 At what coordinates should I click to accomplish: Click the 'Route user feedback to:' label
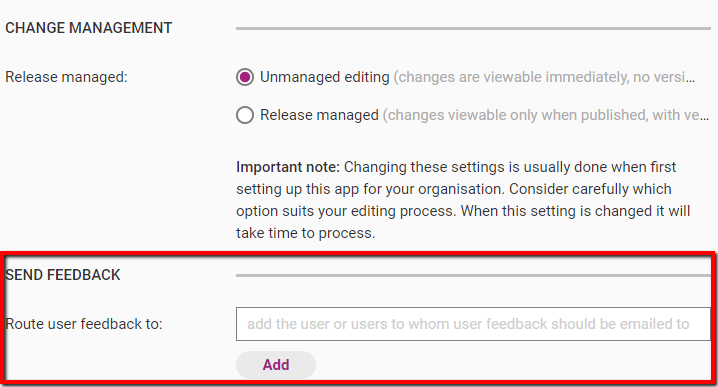(84, 324)
